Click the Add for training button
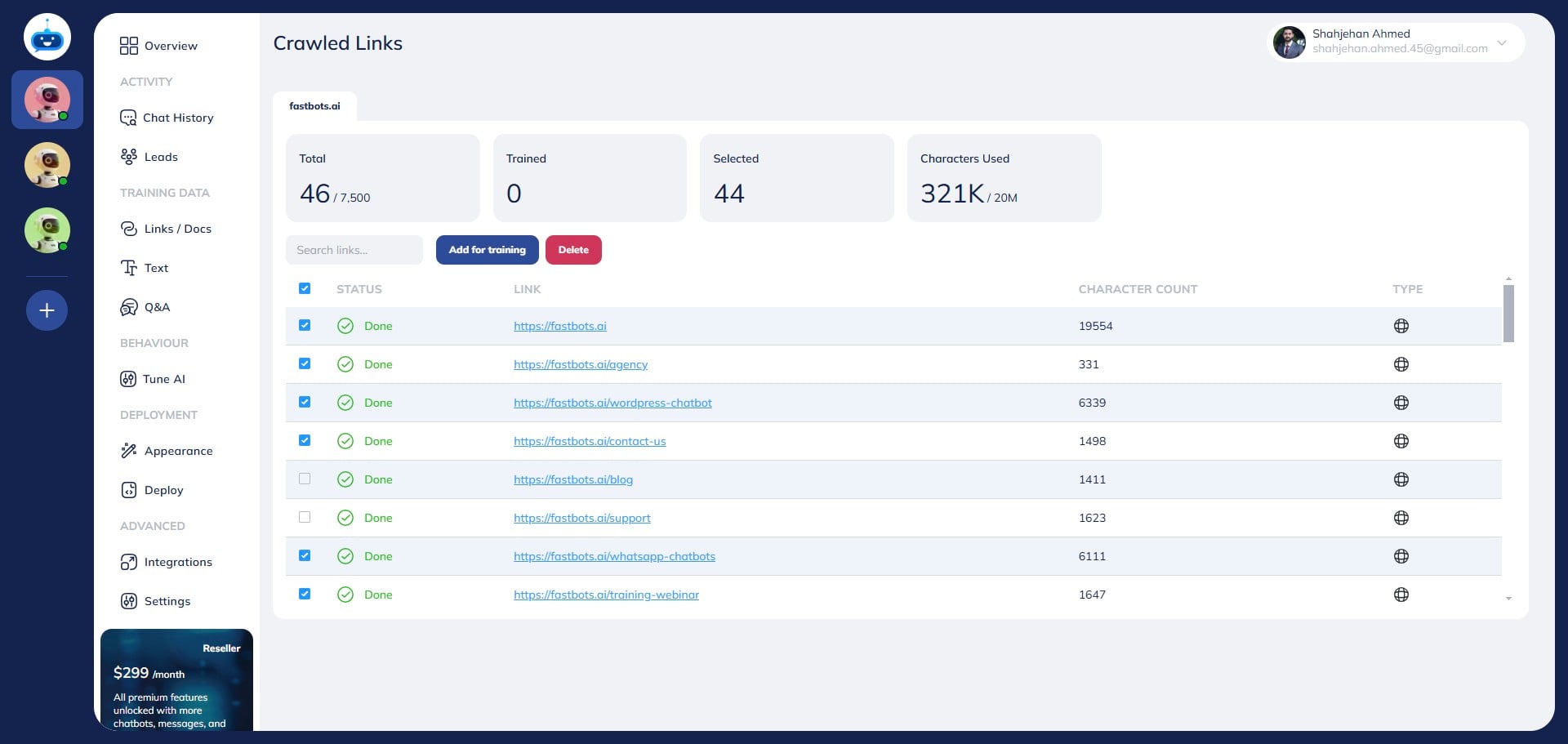1568x744 pixels. pyautogui.click(x=487, y=250)
